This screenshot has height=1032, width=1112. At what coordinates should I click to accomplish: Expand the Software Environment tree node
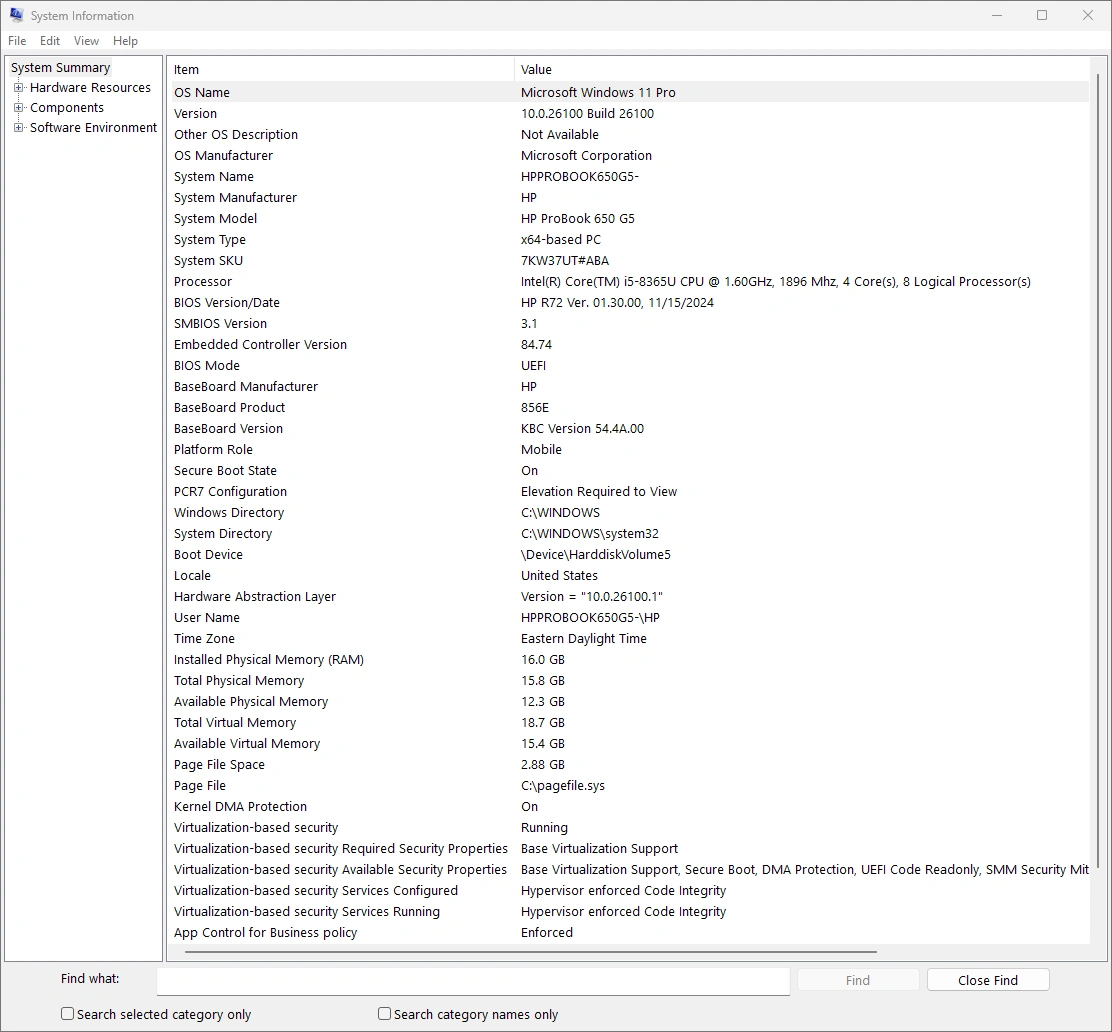(18, 128)
